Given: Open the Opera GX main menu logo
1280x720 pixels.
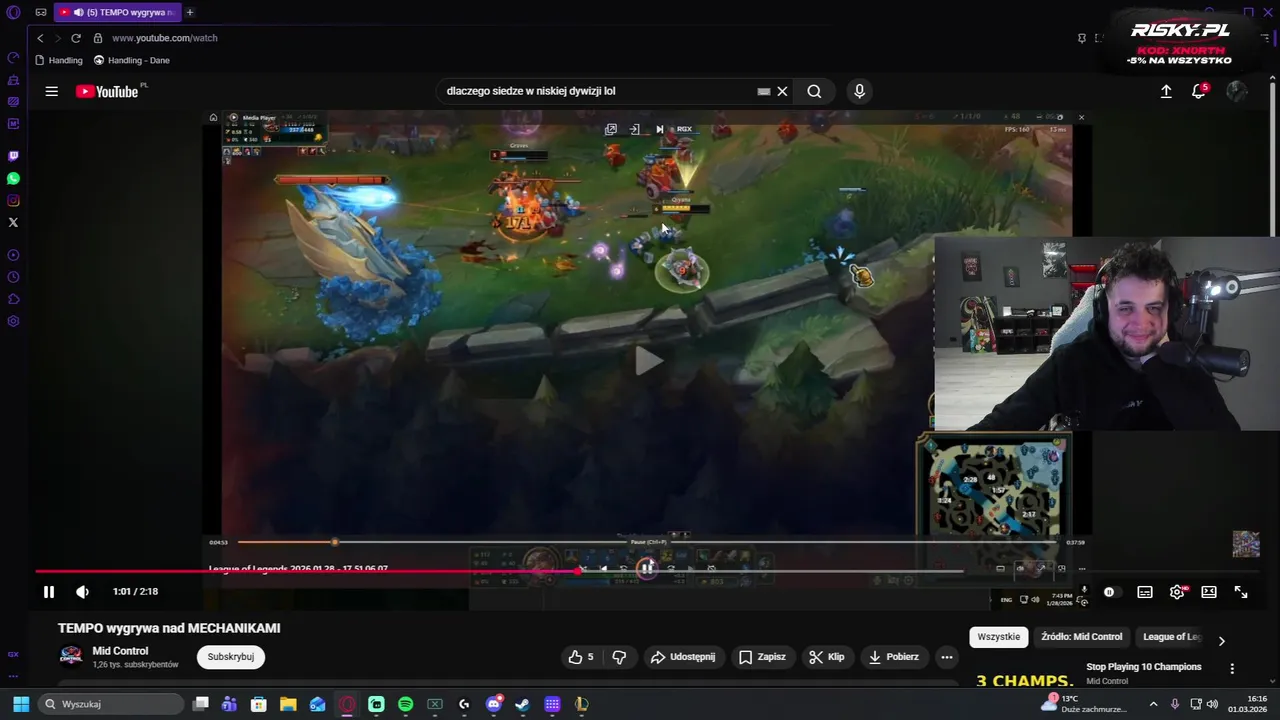Looking at the screenshot, I should pos(13,13).
